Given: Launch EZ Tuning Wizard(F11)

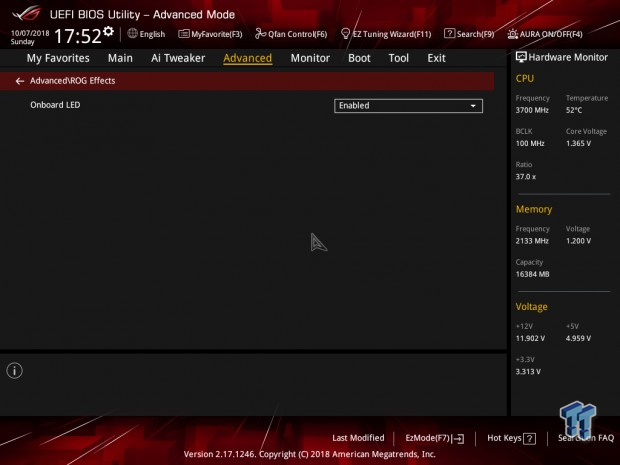Looking at the screenshot, I should point(386,34).
